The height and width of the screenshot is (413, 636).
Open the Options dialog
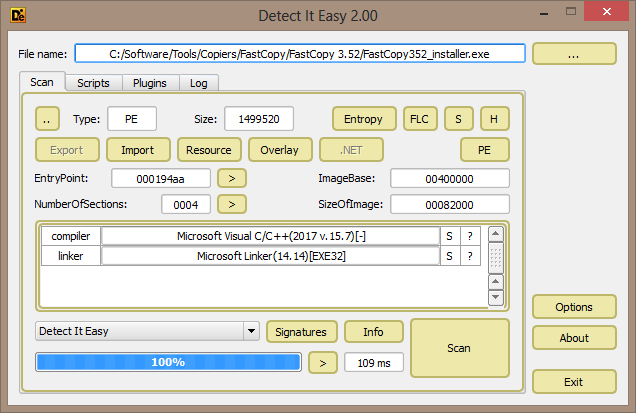click(574, 307)
